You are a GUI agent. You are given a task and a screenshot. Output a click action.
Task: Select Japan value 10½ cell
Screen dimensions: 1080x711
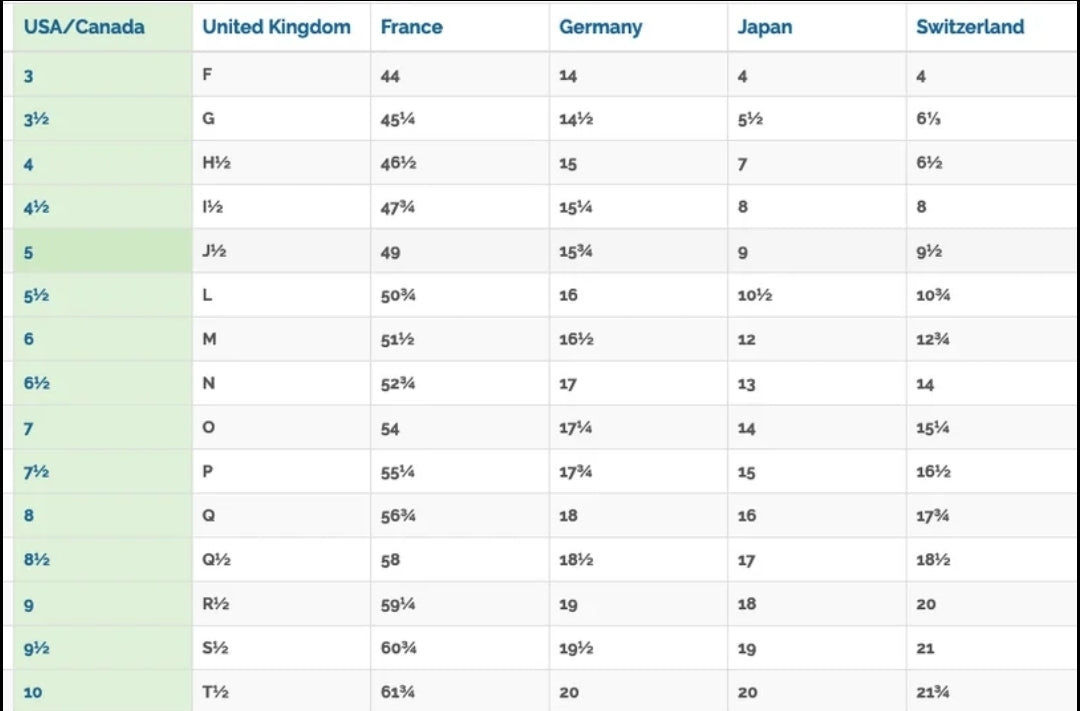pyautogui.click(x=817, y=296)
